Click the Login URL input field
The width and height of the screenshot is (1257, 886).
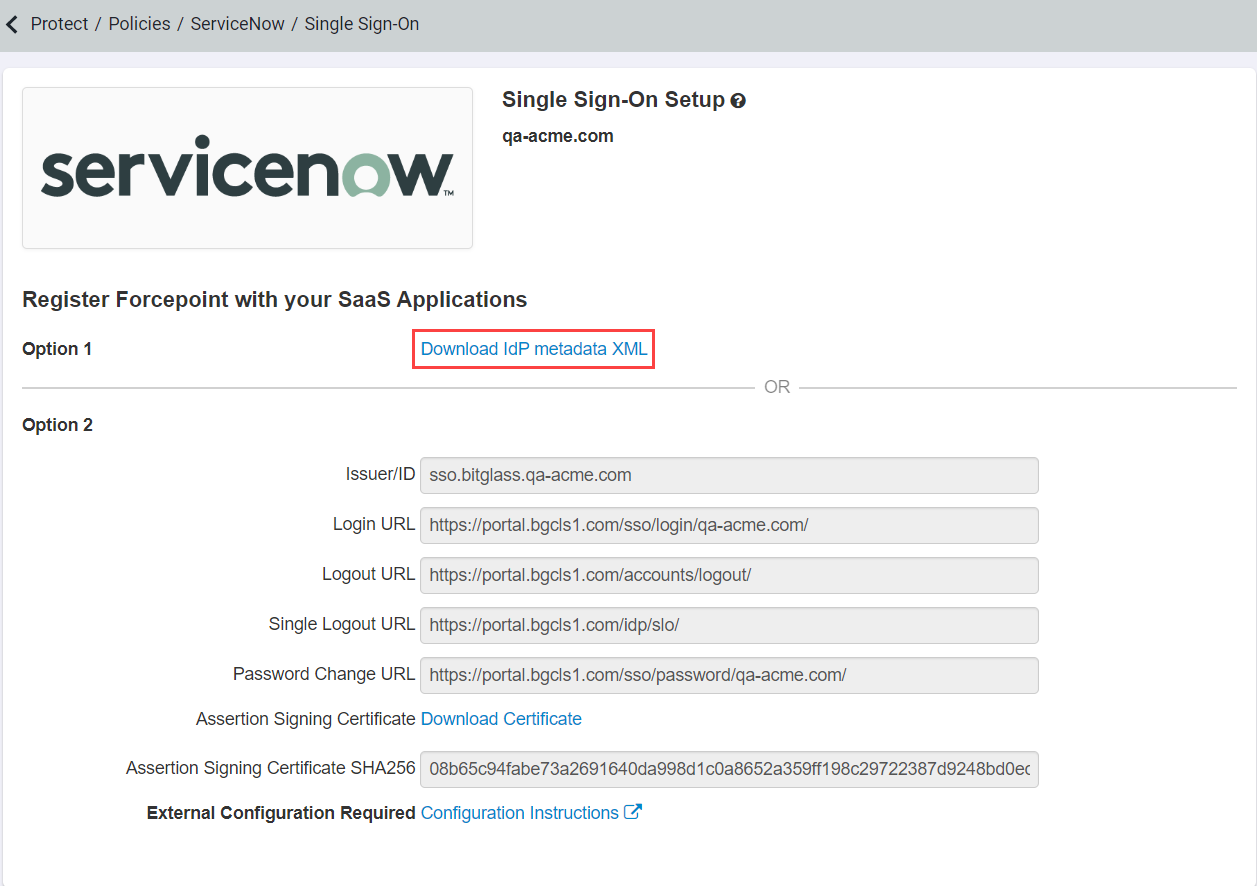[x=730, y=525]
